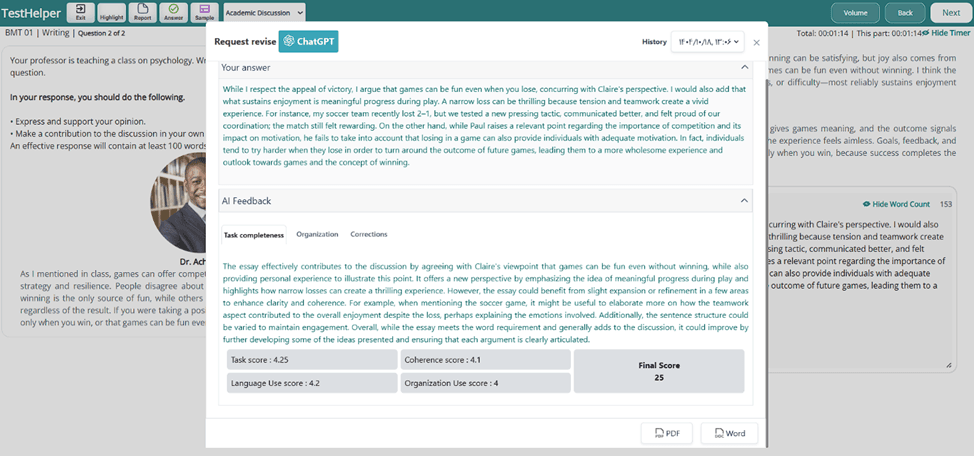Request revision with ChatGPT button
This screenshot has height=456, width=974.
pos(308,42)
